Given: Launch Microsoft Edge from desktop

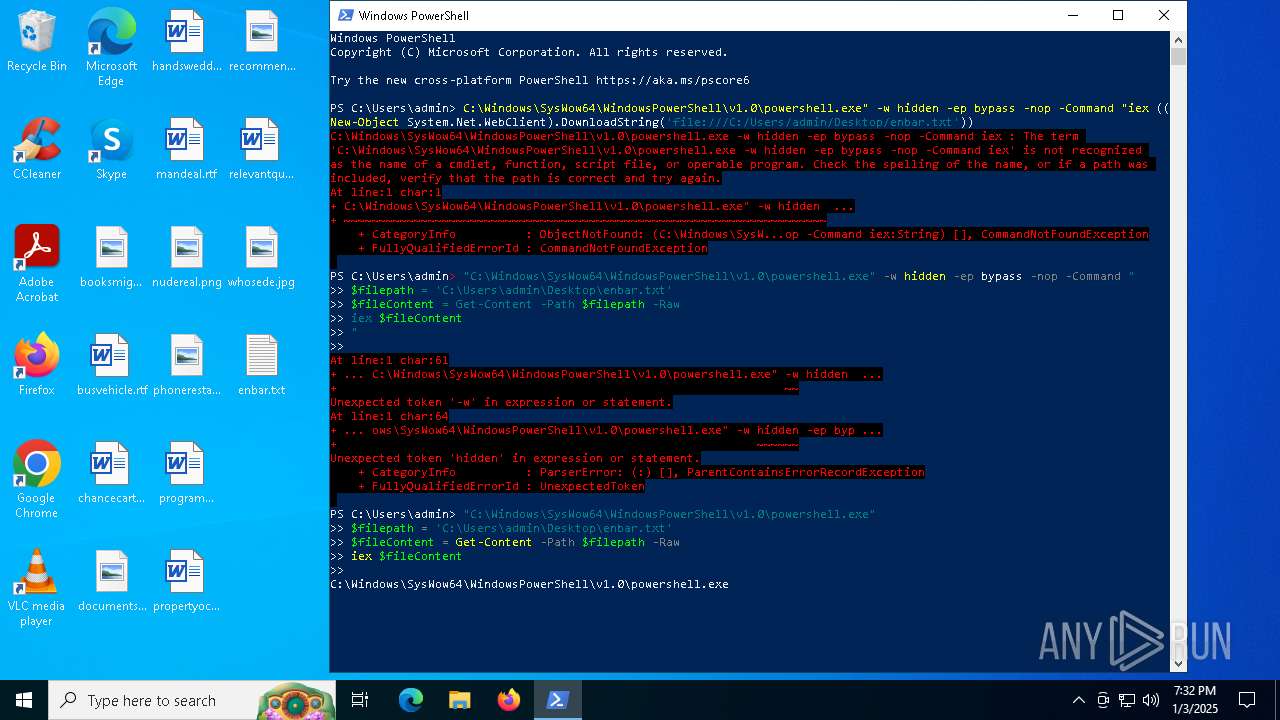Looking at the screenshot, I should point(111,48).
